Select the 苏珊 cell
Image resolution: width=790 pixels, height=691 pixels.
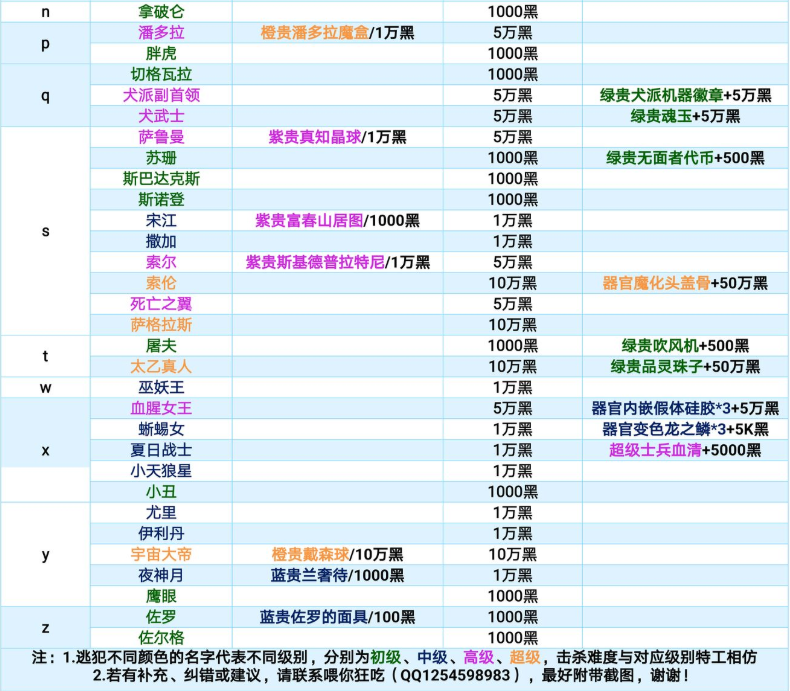[161, 158]
